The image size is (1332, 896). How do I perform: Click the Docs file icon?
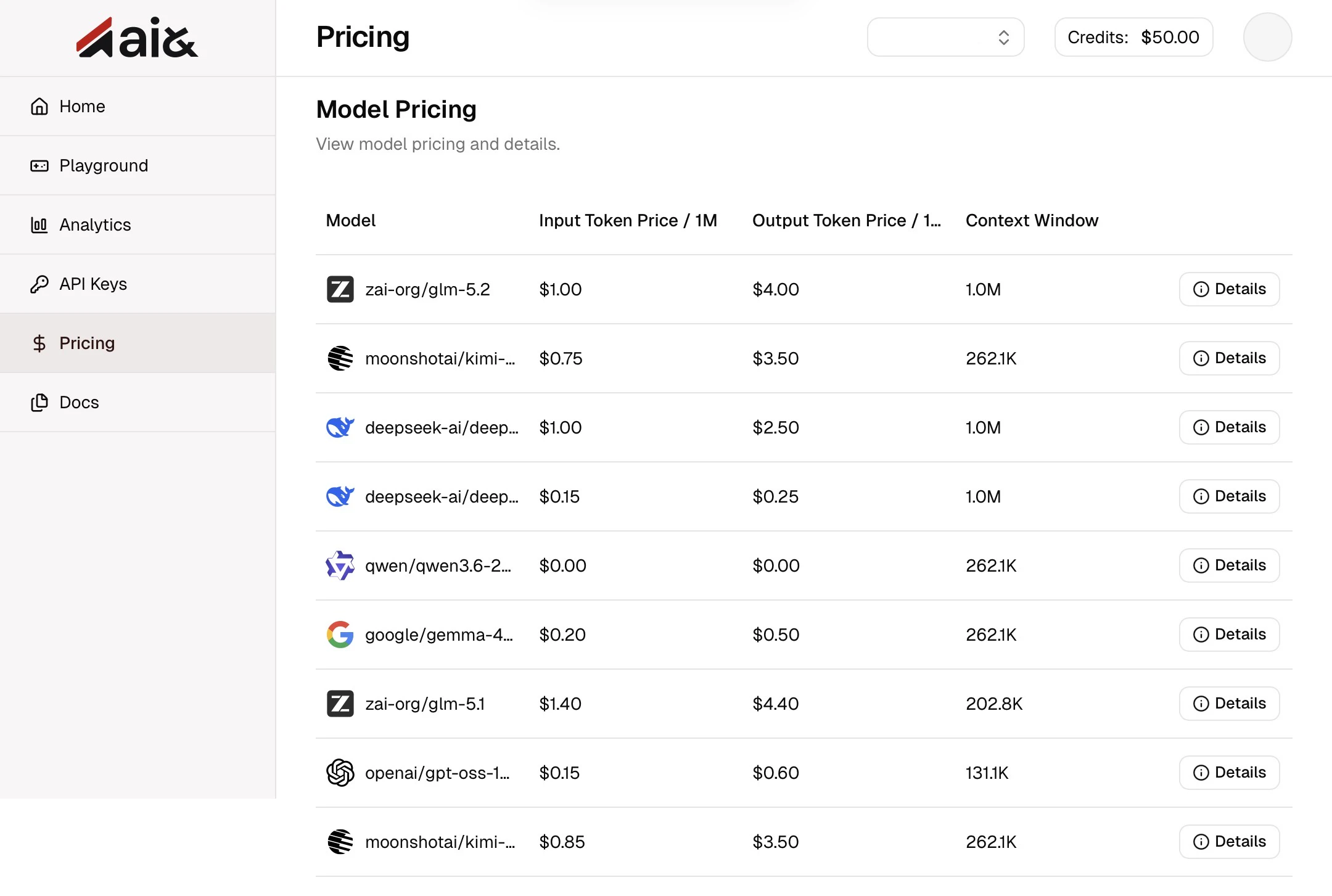[x=39, y=403]
